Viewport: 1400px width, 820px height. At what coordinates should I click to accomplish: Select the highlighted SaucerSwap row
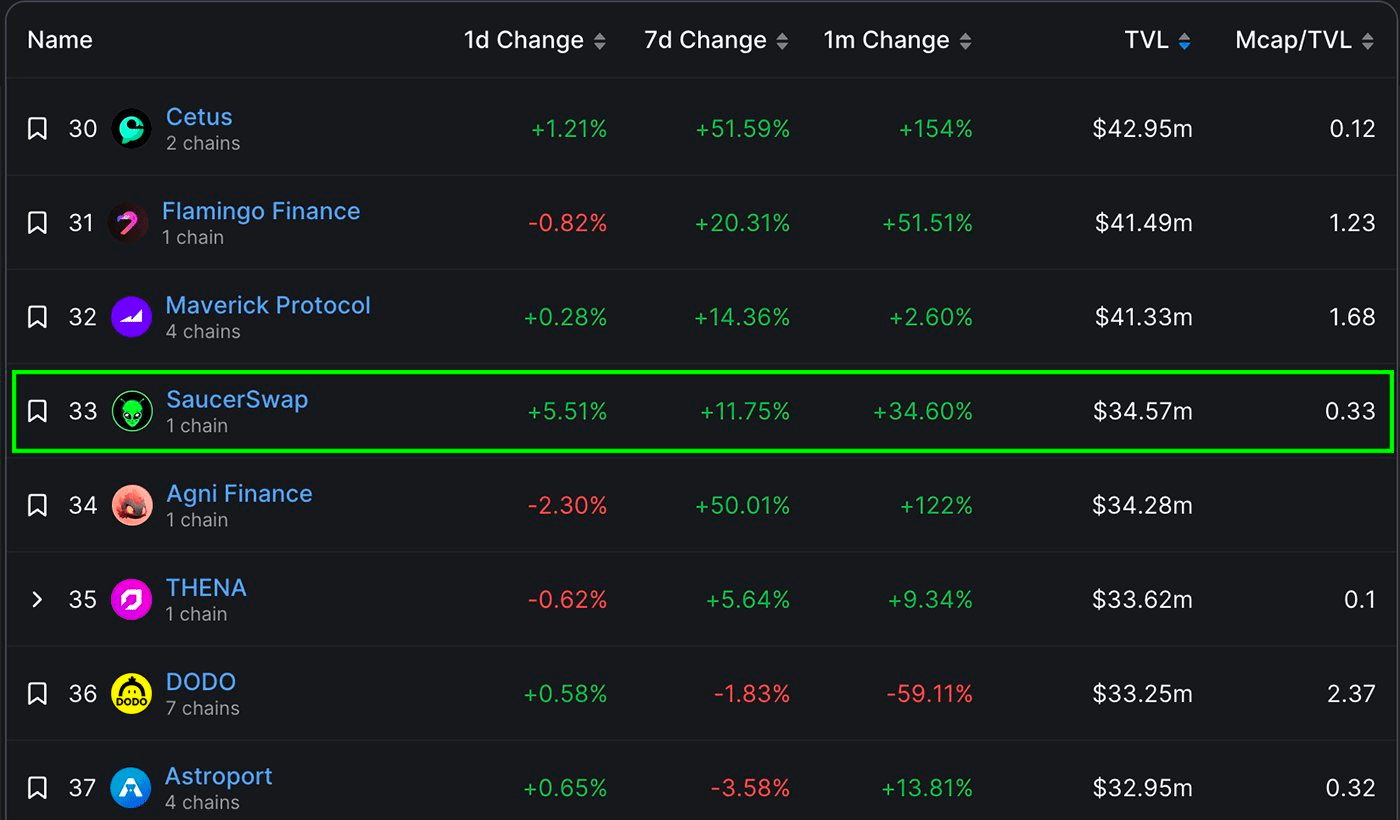click(x=700, y=411)
